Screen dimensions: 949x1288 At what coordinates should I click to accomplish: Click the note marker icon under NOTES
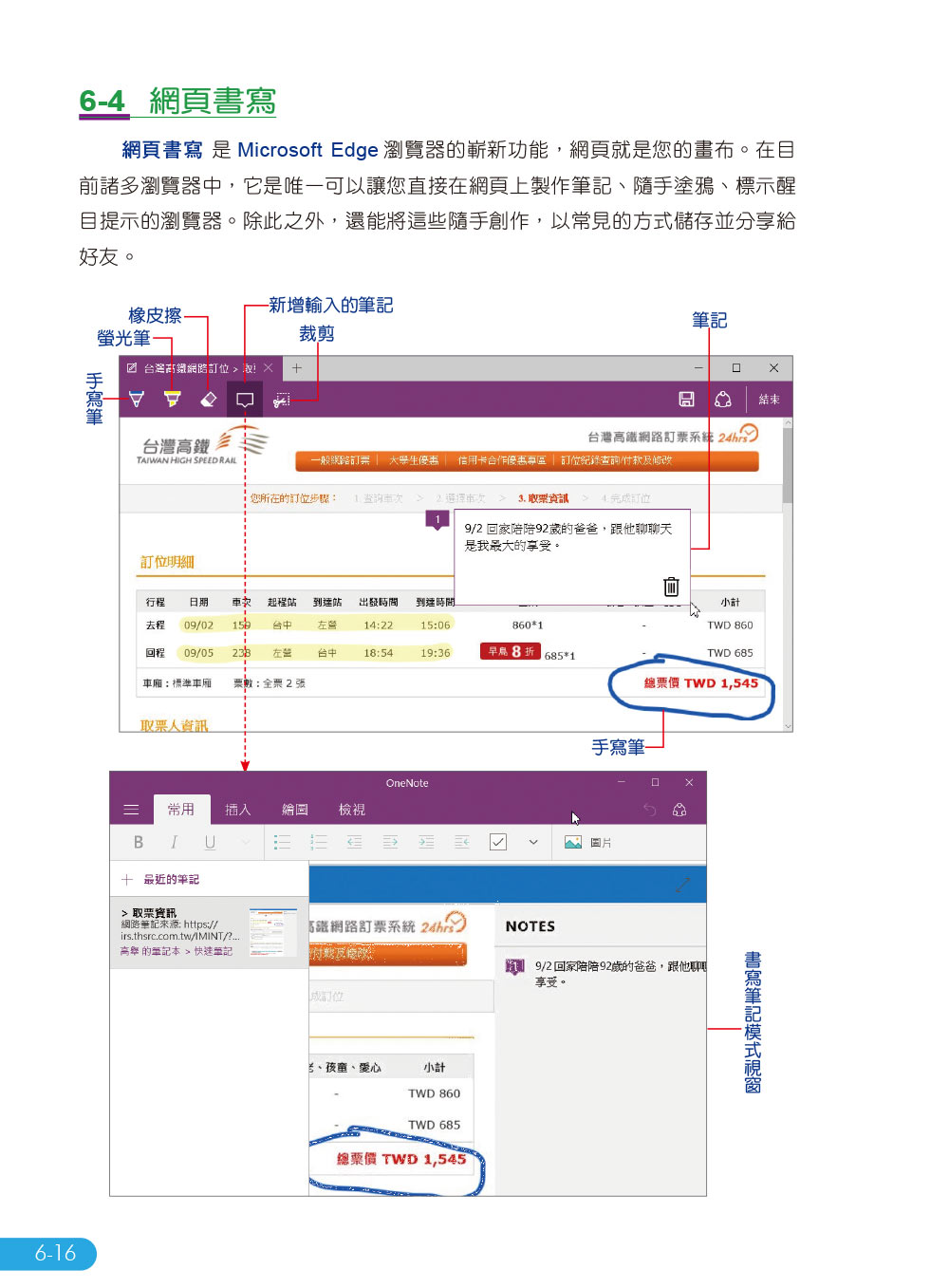click(514, 967)
